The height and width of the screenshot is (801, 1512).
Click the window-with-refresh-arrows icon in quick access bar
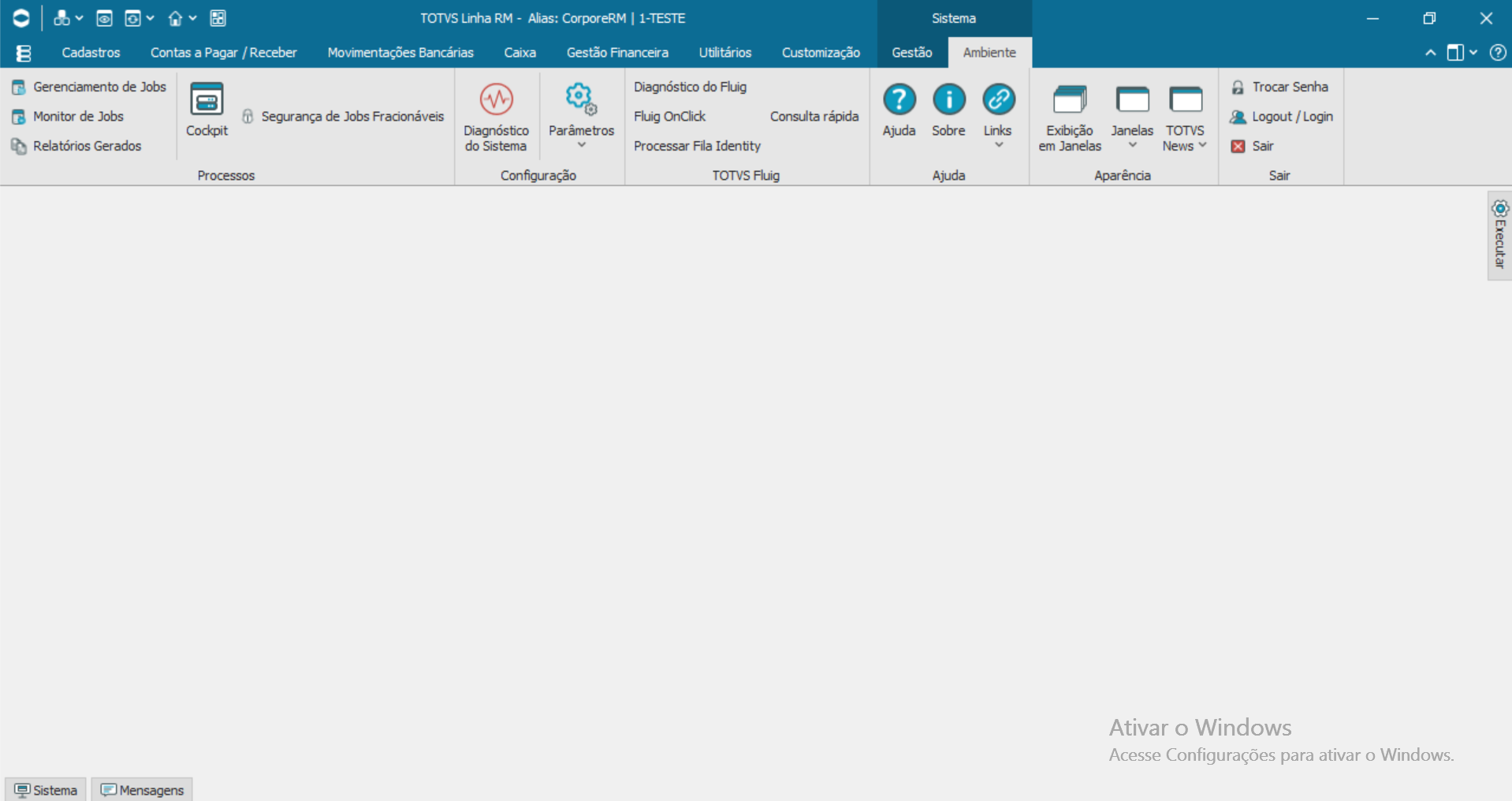(132, 18)
